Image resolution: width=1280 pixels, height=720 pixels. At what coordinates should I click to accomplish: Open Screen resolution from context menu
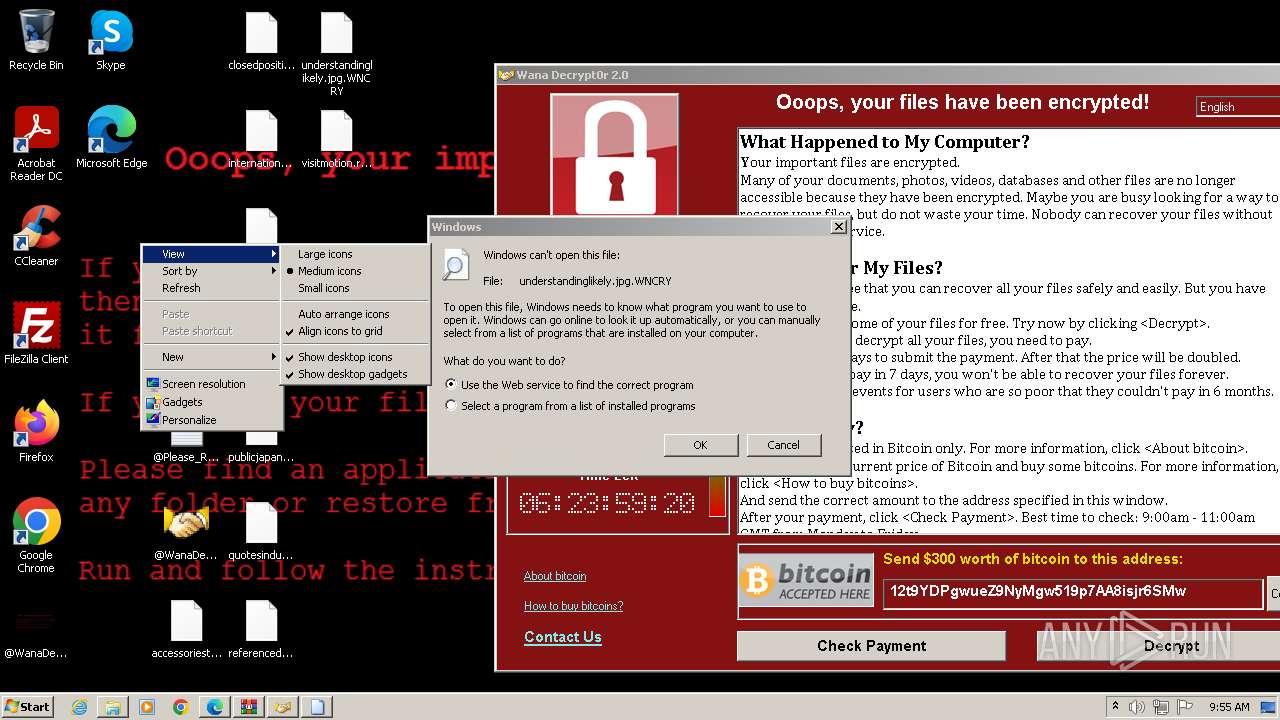tap(211, 383)
